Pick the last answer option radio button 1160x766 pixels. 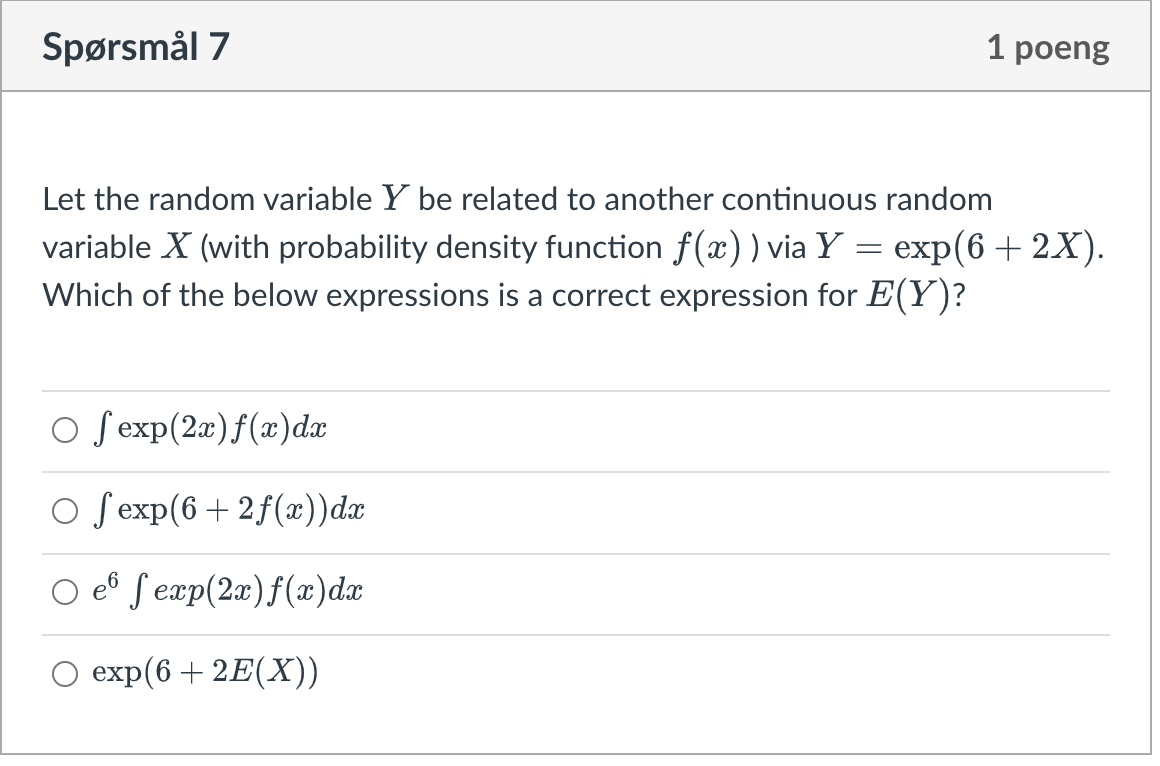[x=65, y=674]
